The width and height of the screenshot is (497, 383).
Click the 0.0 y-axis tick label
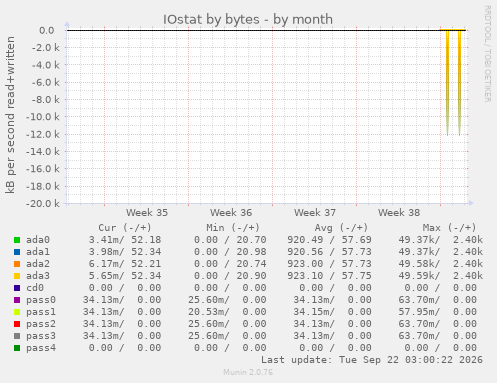pos(47,30)
